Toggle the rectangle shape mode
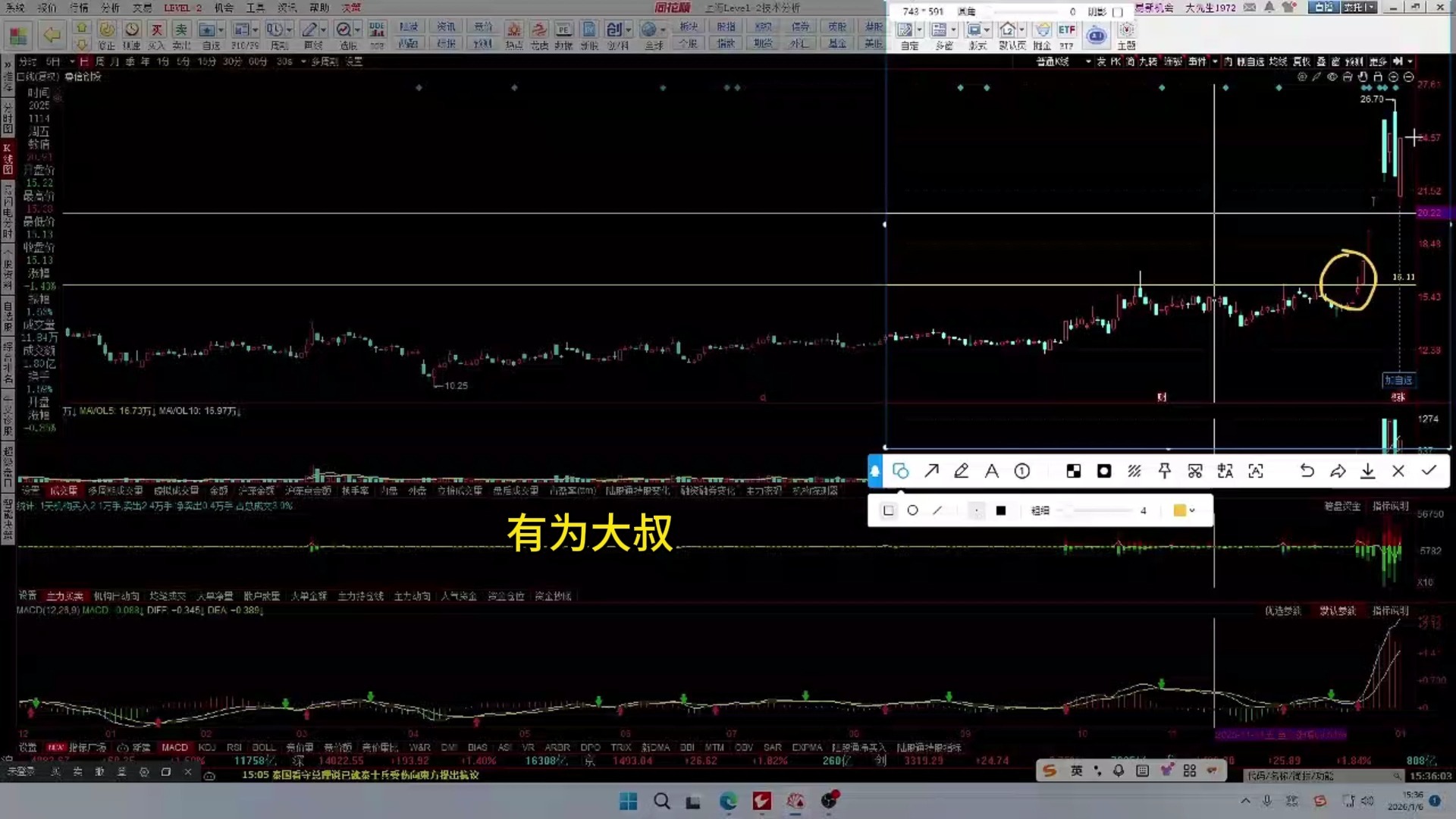Screen dimensions: 1456x819 click(888, 510)
